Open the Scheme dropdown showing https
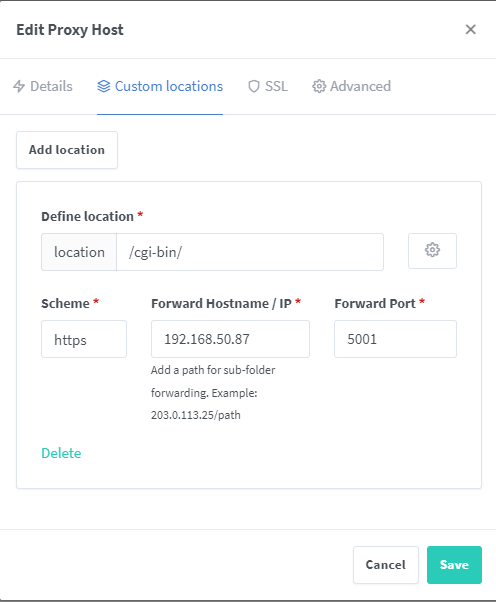Viewport: 496px width, 602px height. (x=84, y=339)
